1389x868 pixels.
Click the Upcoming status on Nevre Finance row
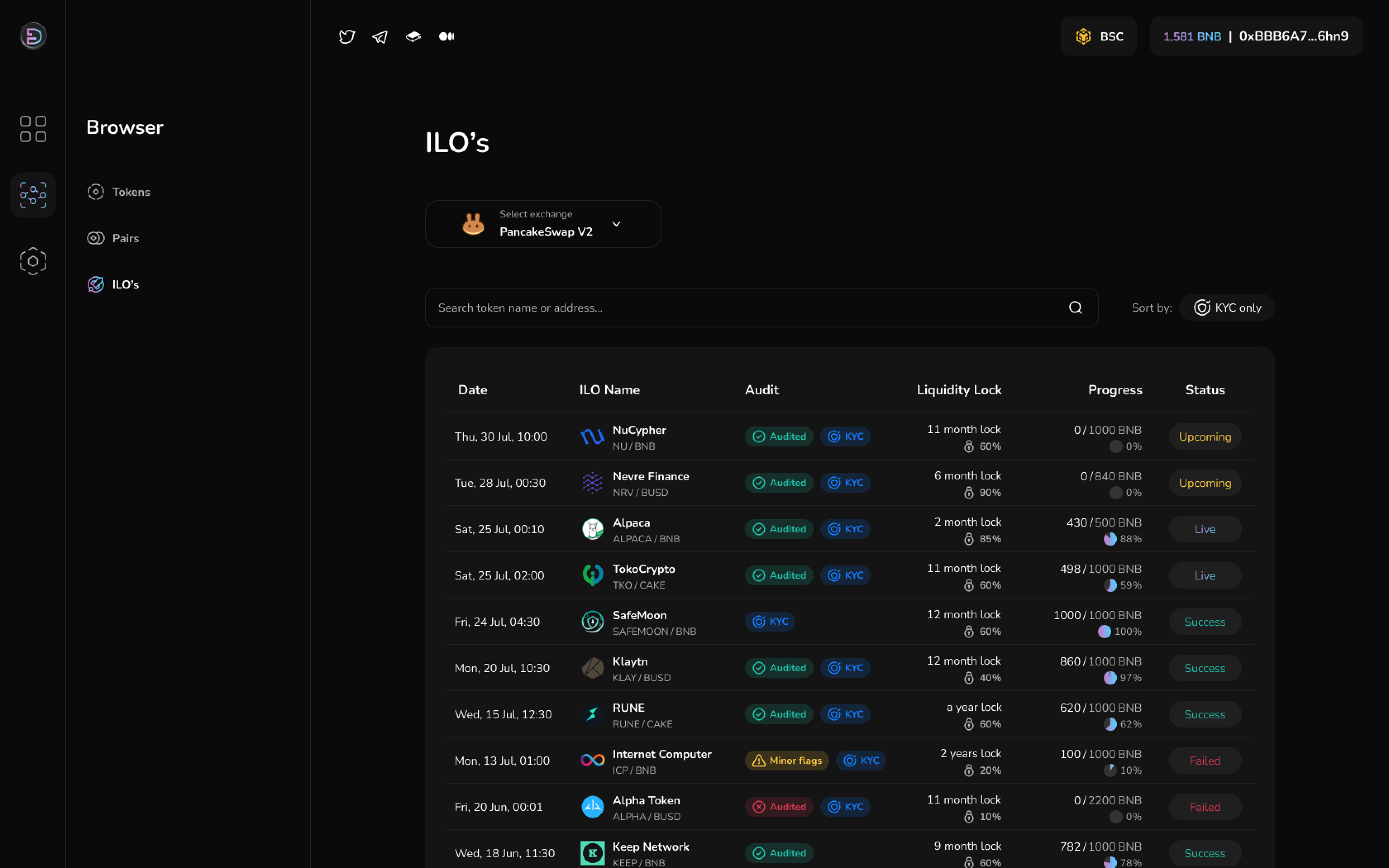1205,483
